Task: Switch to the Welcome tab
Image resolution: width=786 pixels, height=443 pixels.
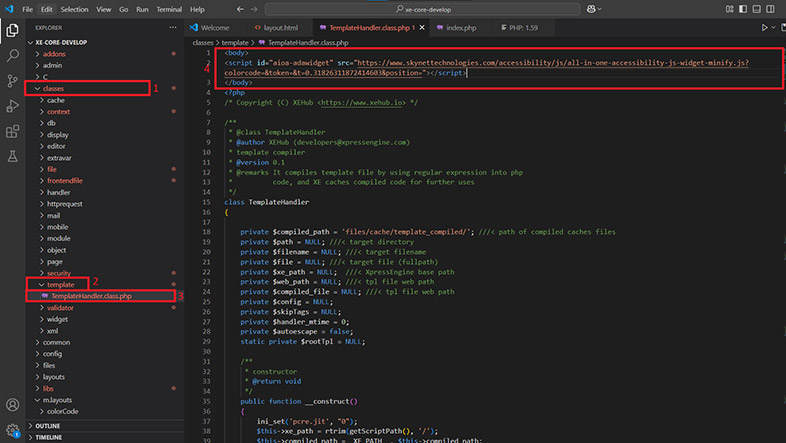Action: (x=216, y=28)
